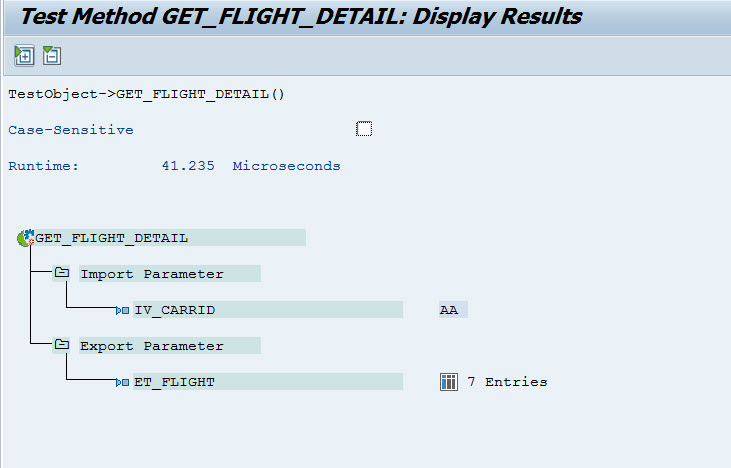Select the ET_FLIGHT tree entry
Viewport: 731px width, 468px height.
tap(175, 382)
